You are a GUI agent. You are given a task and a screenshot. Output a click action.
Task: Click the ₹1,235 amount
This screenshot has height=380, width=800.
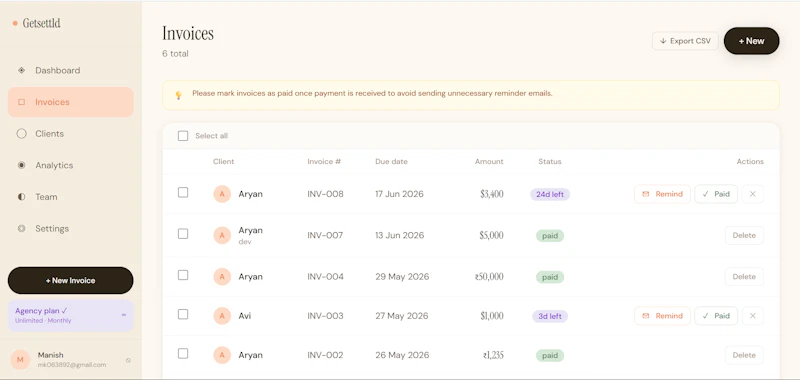pyautogui.click(x=493, y=355)
